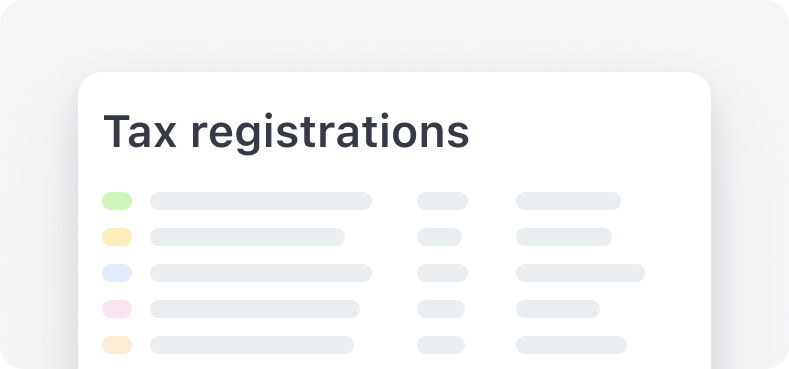The width and height of the screenshot is (789, 369).
Task: Open the name placeholder in pink row
Action: [x=255, y=309]
